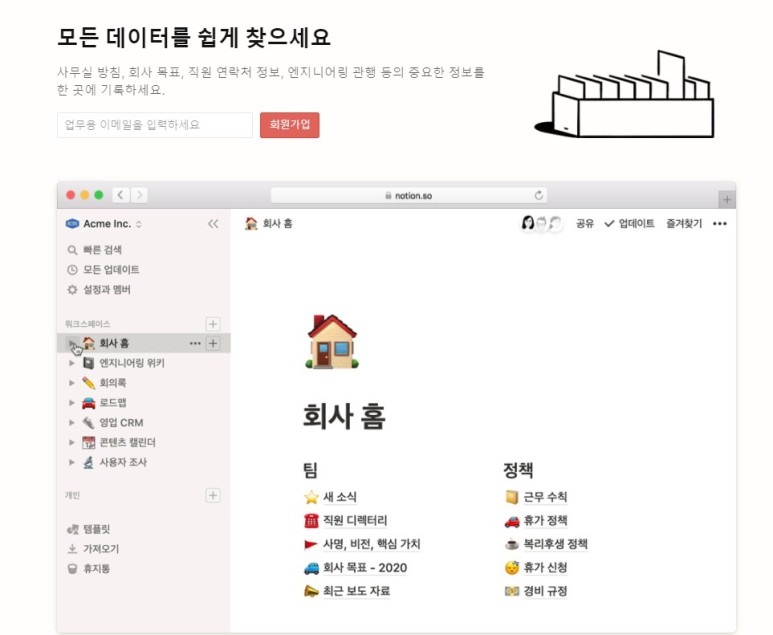Open the new browser tab plus button
773x635 pixels.
[727, 199]
